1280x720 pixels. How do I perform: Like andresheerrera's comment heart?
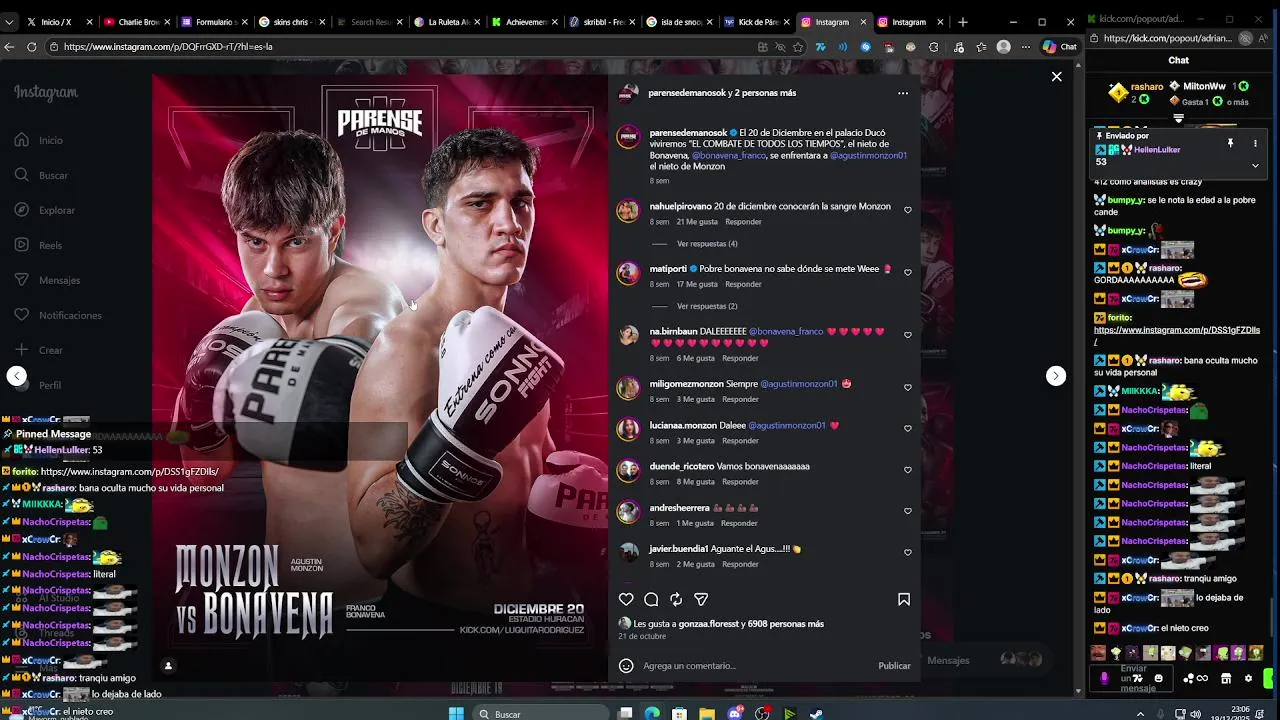[908, 511]
